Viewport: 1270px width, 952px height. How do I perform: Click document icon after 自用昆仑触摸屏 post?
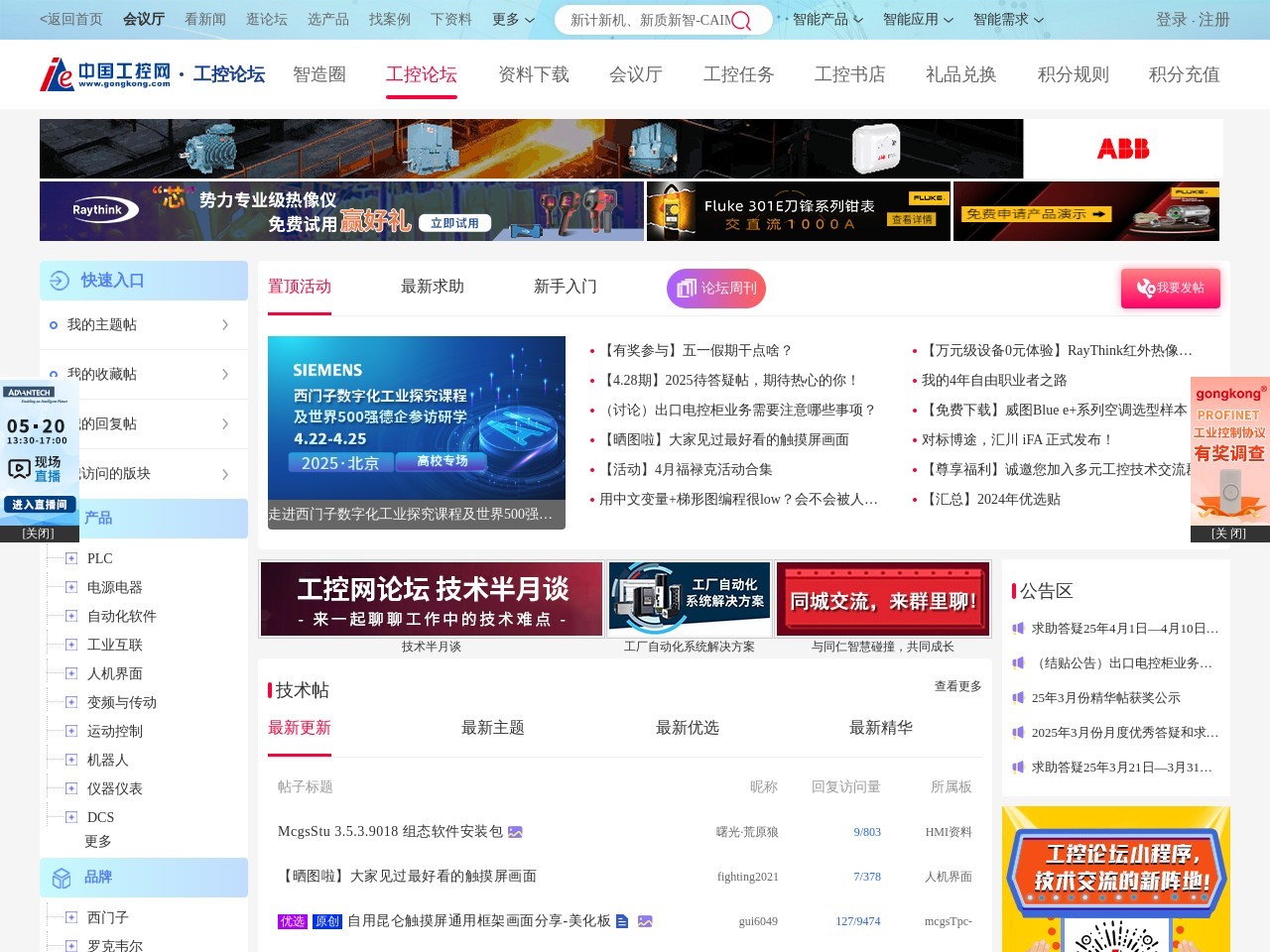(x=622, y=921)
